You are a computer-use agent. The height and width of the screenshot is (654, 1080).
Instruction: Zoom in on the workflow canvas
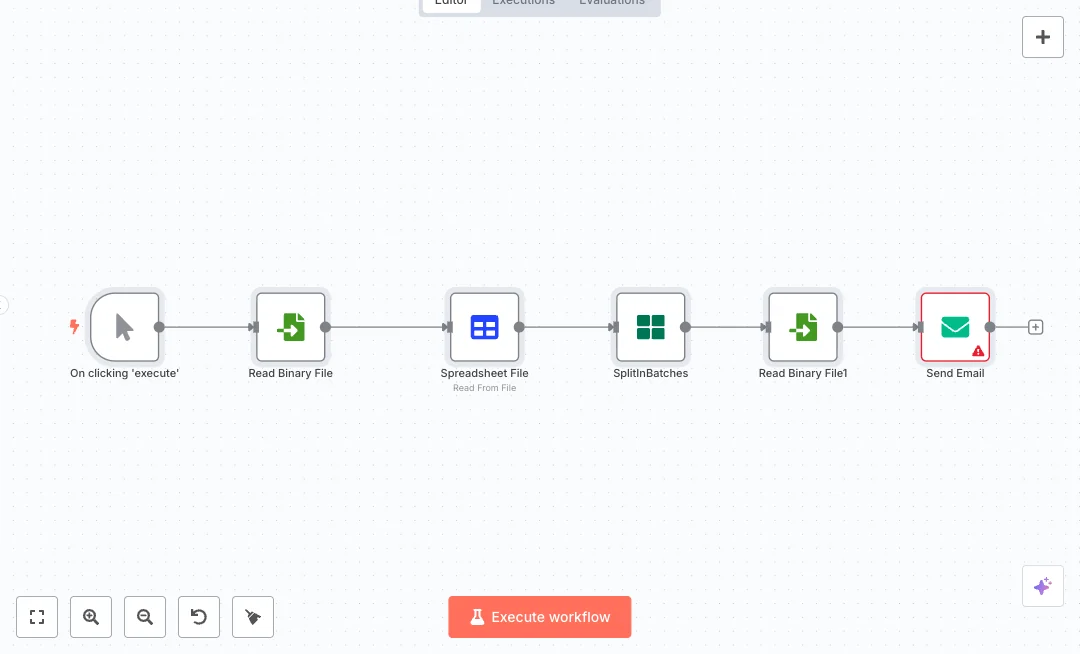pos(91,617)
